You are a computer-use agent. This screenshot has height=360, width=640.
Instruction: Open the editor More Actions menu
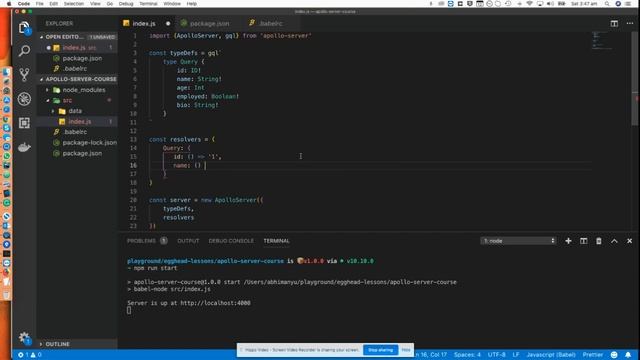pos(629,24)
